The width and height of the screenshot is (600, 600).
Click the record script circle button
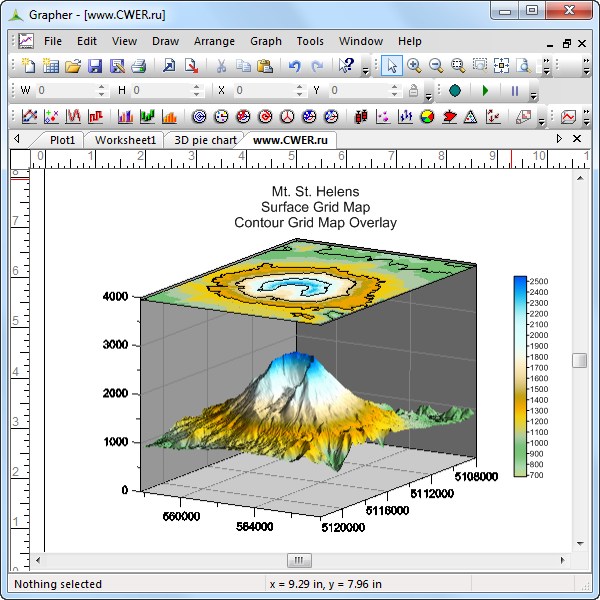pos(455,91)
